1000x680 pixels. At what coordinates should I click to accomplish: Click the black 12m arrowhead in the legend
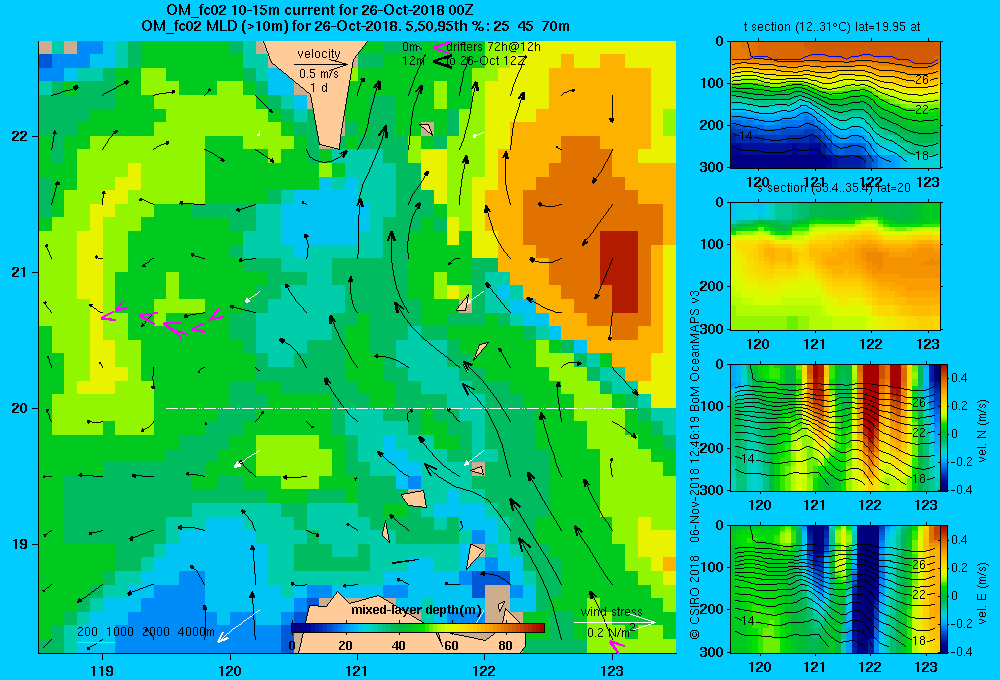(x=442, y=61)
